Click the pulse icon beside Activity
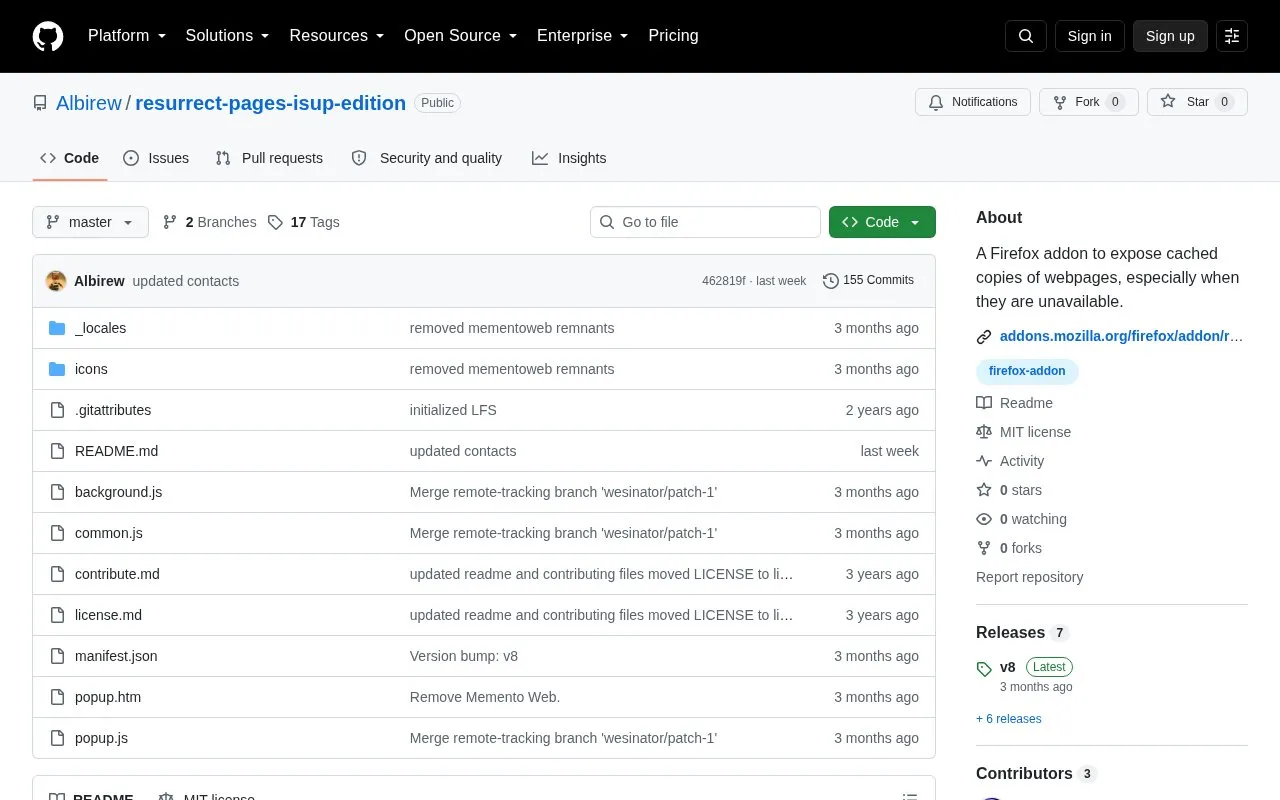The width and height of the screenshot is (1280, 800). 984,461
